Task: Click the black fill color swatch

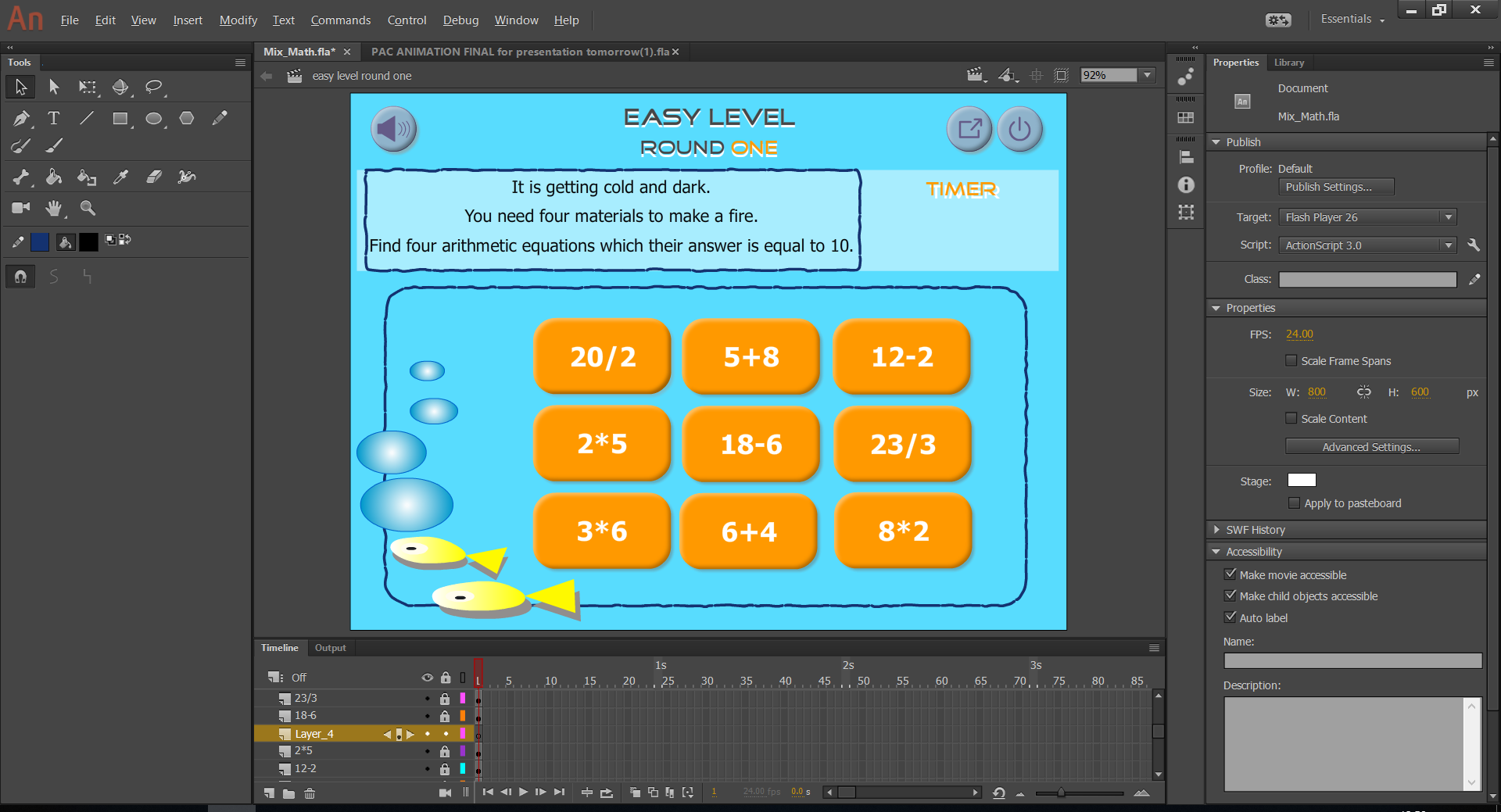Action: coord(88,242)
